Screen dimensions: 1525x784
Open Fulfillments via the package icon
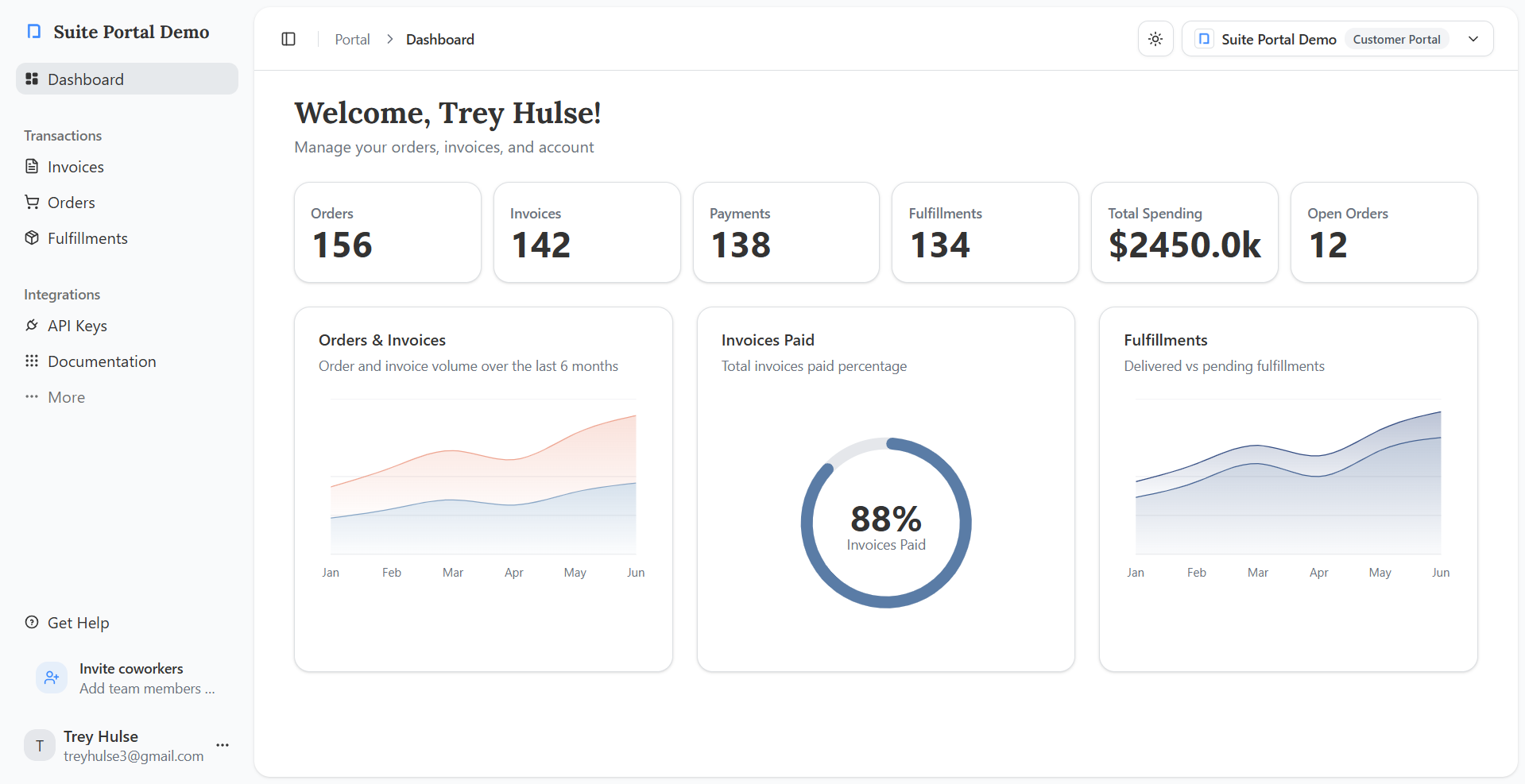pos(32,238)
